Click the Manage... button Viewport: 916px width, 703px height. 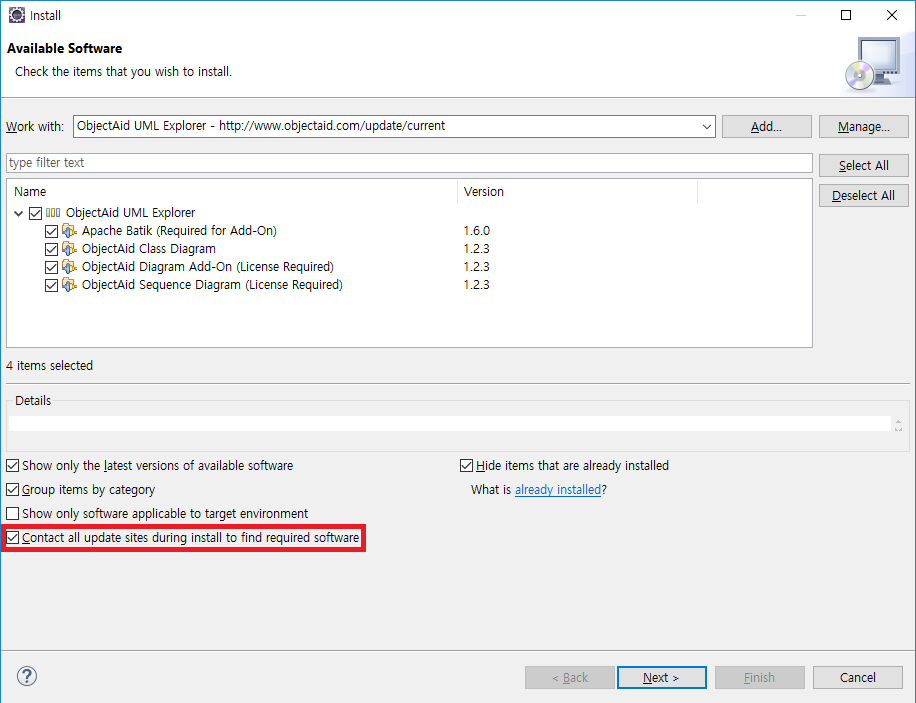tap(863, 127)
